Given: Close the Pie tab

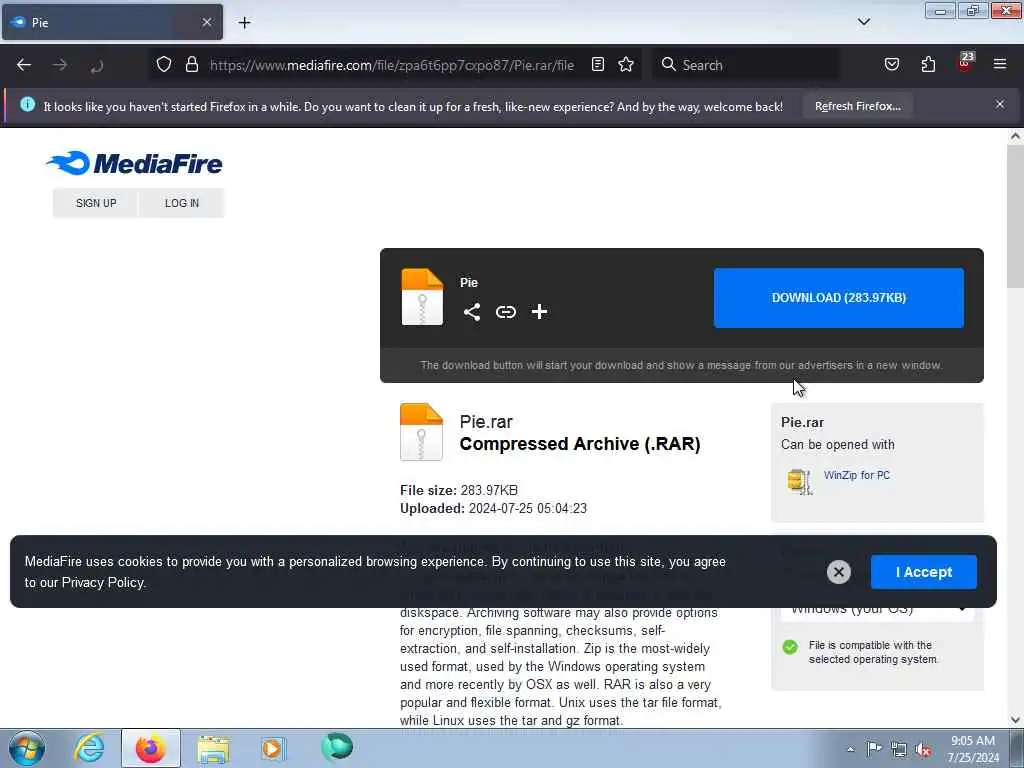Looking at the screenshot, I should point(206,22).
